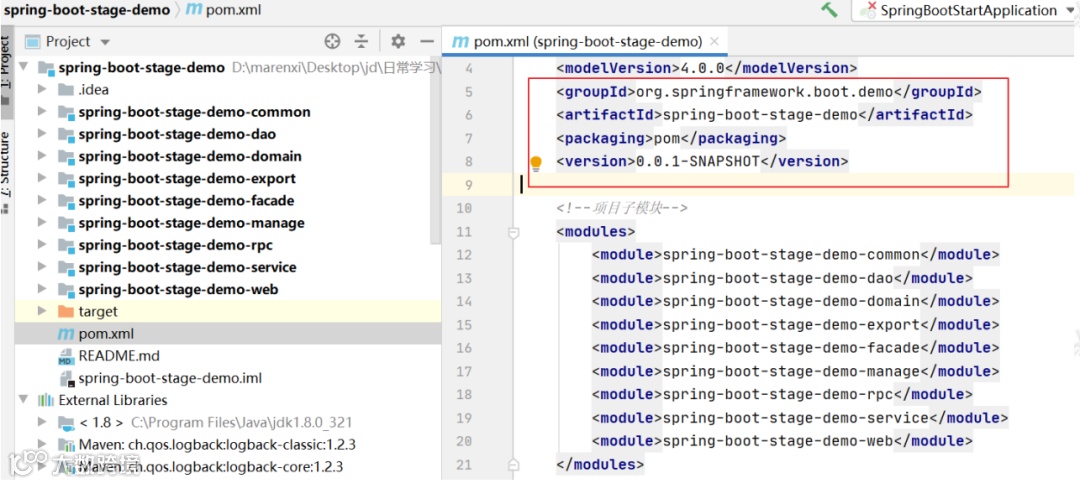Screen dimensions: 1080x484
Task: Open the Project panel gear settings
Action: 398,41
